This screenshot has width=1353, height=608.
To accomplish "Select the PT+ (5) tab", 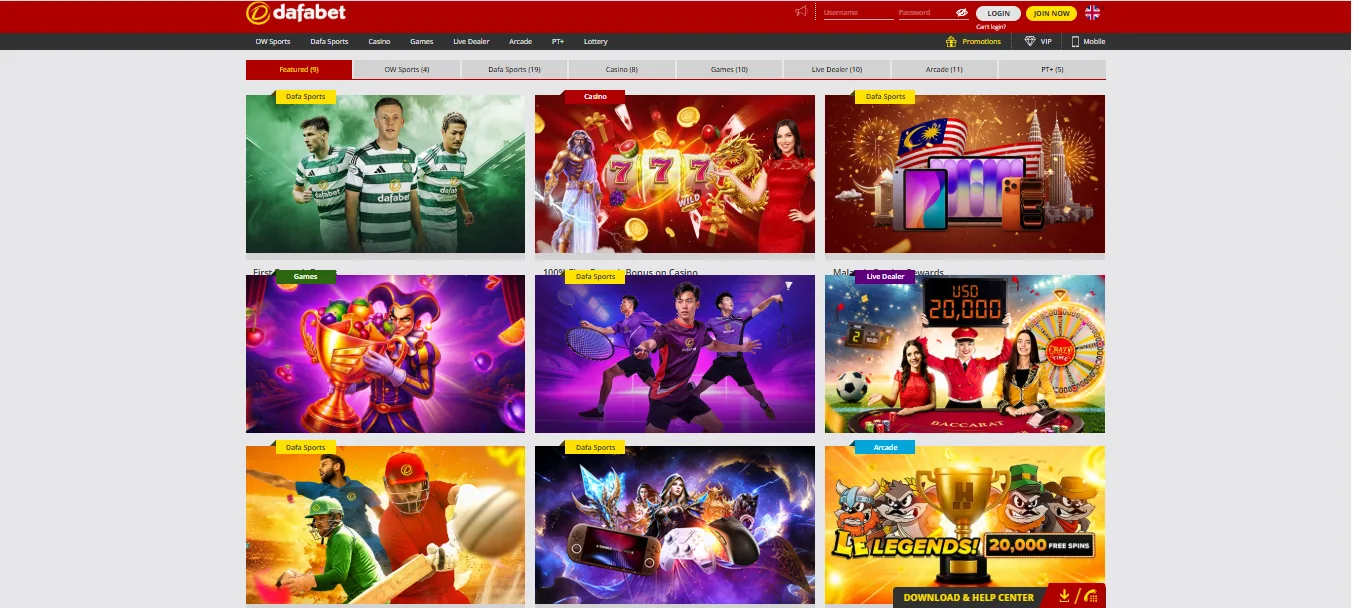I will click(1052, 69).
